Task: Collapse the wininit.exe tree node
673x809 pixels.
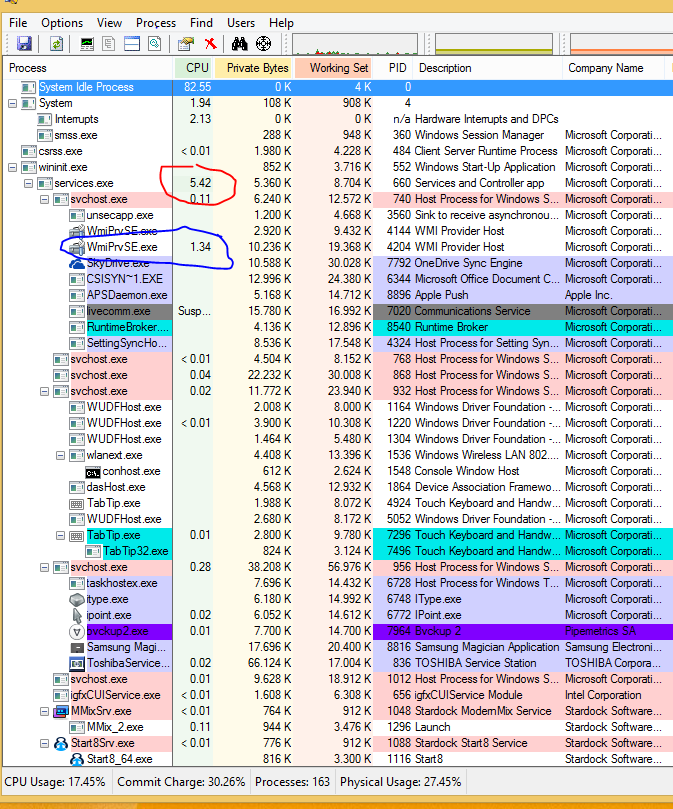Action: pyautogui.click(x=12, y=167)
